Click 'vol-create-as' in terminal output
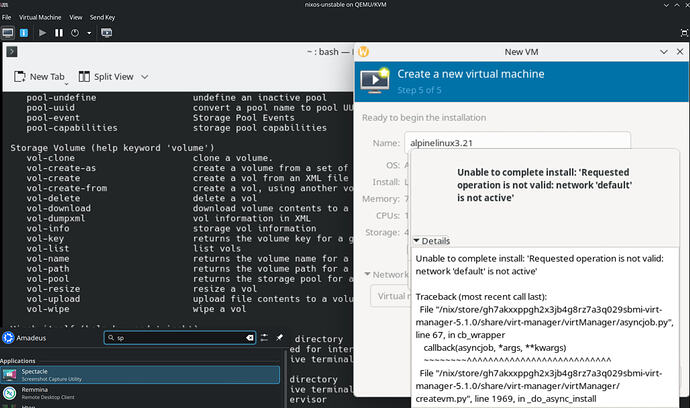 61,168
